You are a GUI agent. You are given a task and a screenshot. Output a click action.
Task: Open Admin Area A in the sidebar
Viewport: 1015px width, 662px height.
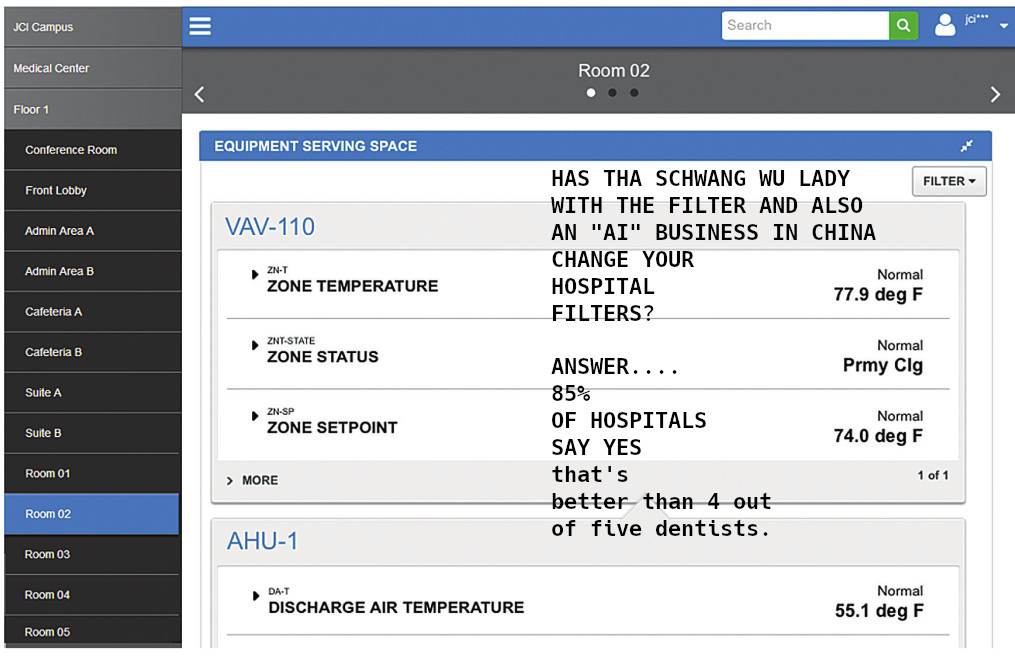pyautogui.click(x=93, y=231)
